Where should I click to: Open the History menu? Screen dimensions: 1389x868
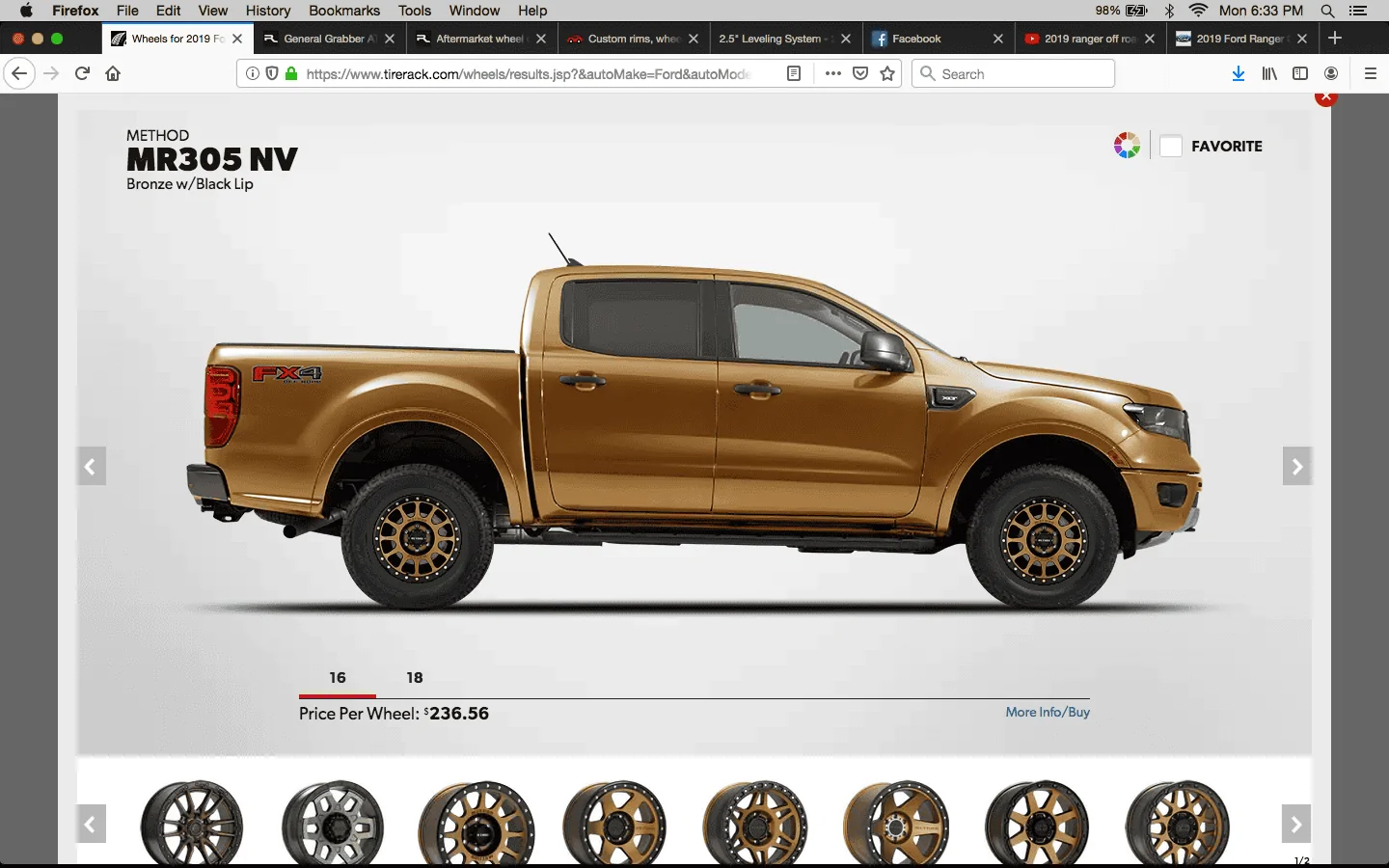click(268, 11)
